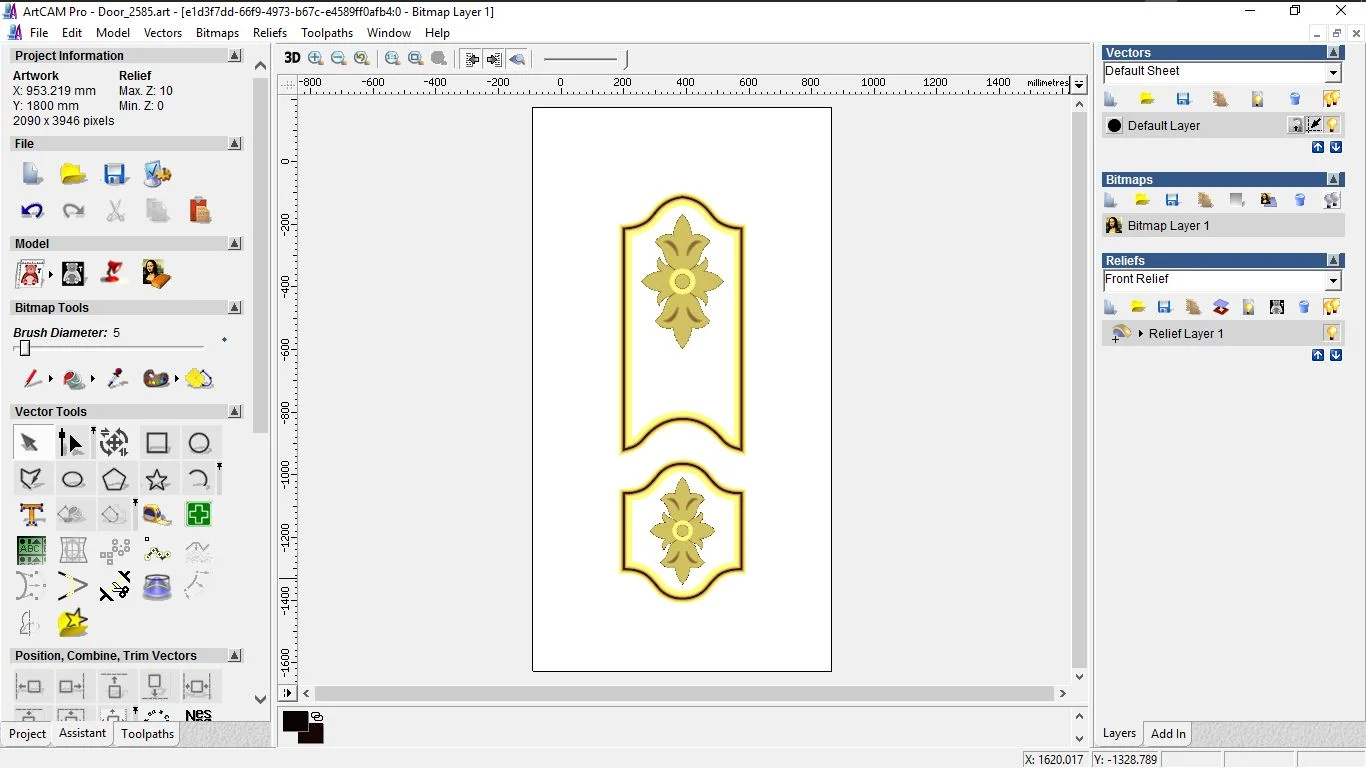The height and width of the screenshot is (768, 1366).
Task: Click the 3D view button
Action: 292,58
